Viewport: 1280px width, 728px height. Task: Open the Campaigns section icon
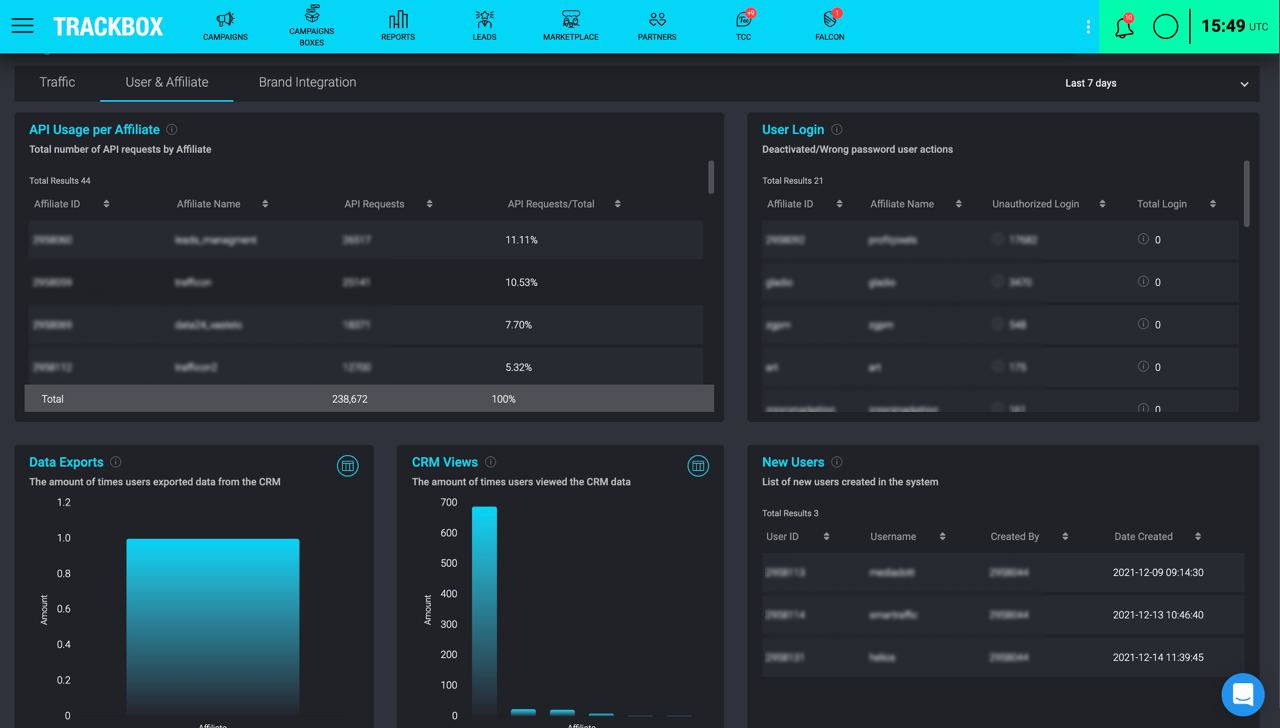click(225, 25)
